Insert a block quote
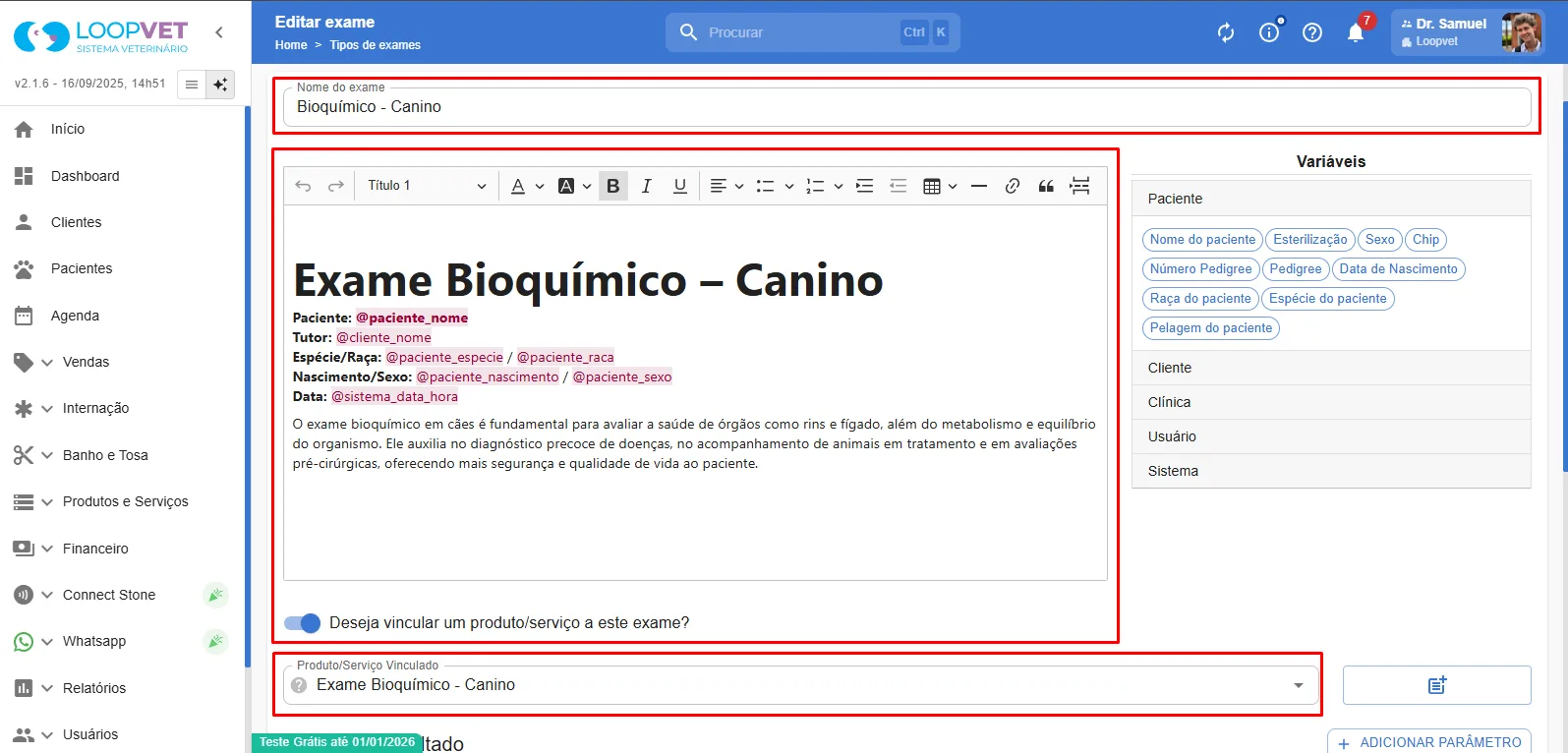Image resolution: width=1568 pixels, height=753 pixels. pyautogui.click(x=1046, y=186)
